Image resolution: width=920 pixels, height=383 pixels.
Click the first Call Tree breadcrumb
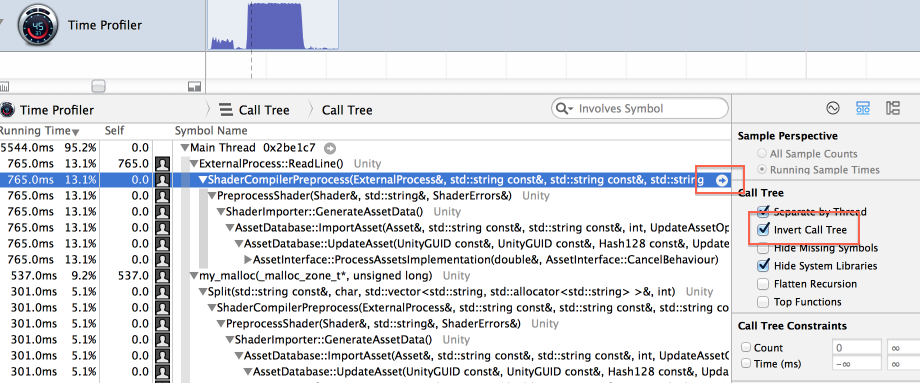(x=264, y=110)
